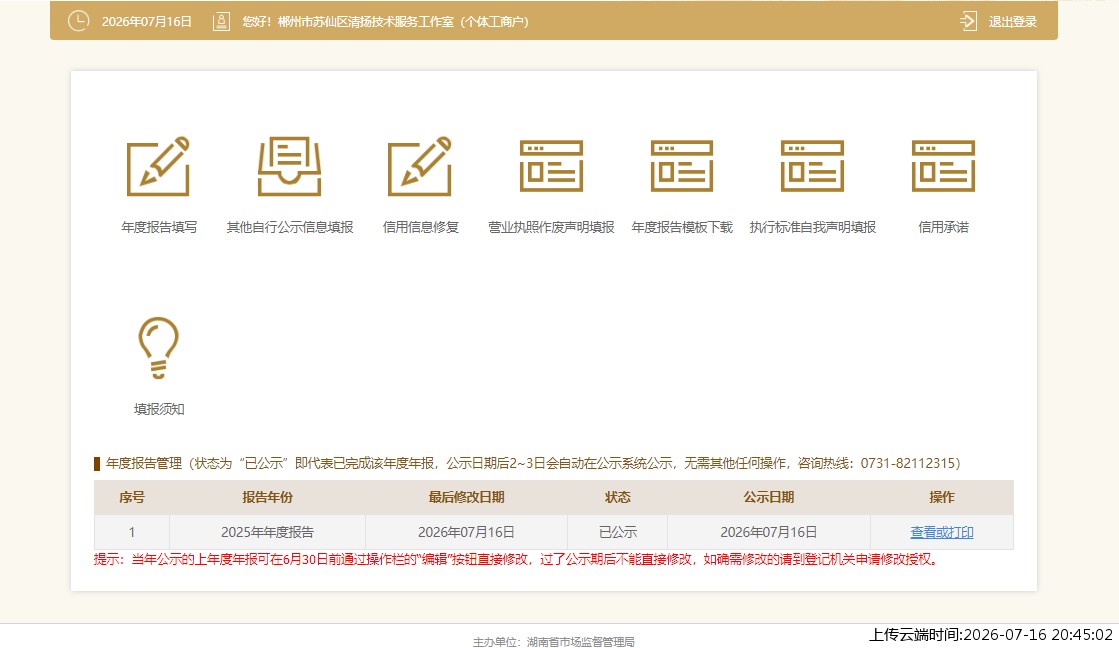Image resolution: width=1119 pixels, height=648 pixels.
Task: Click the clock icon beside the date
Action: point(79,21)
